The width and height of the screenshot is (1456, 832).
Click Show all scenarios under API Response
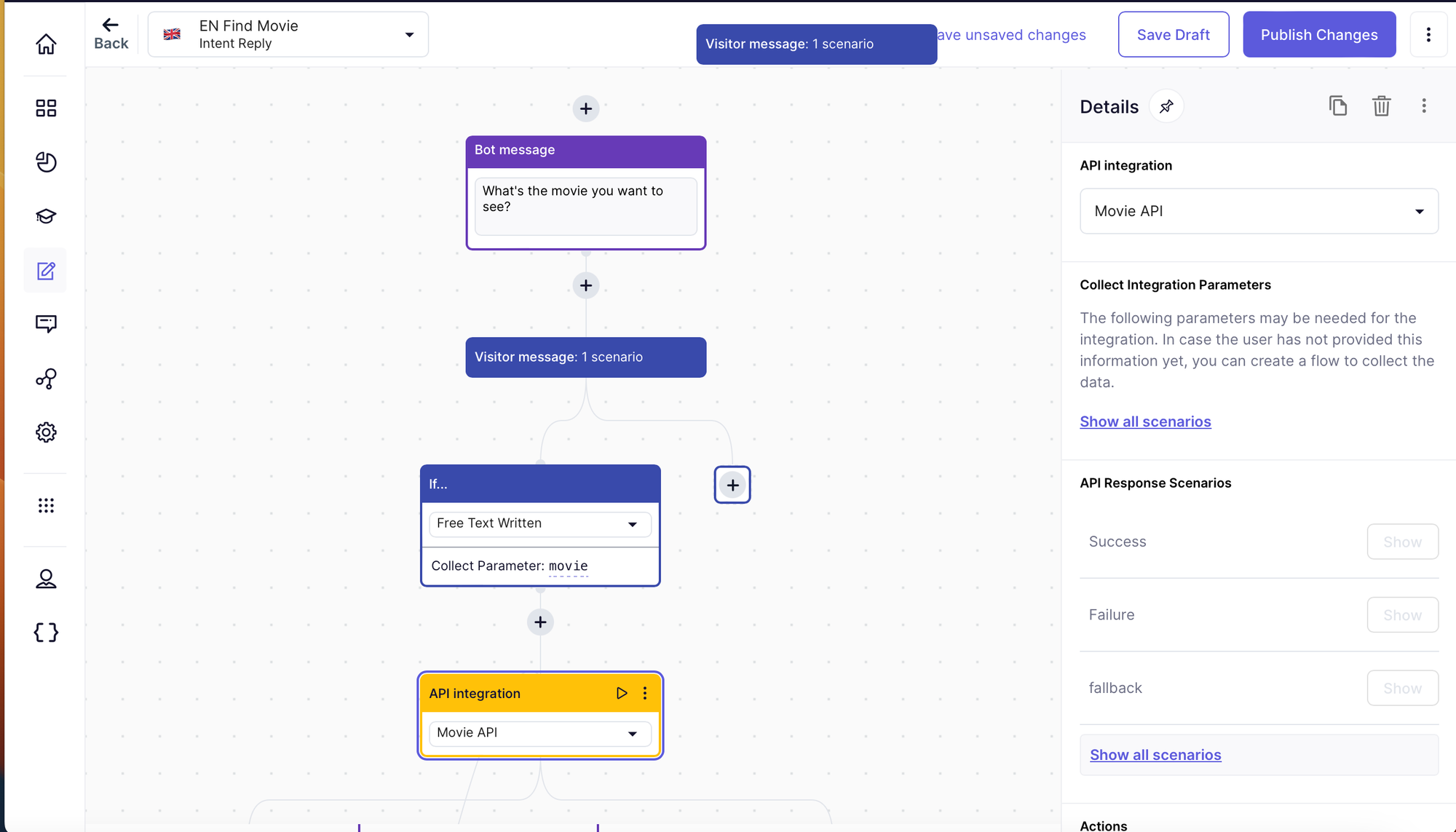tap(1155, 755)
